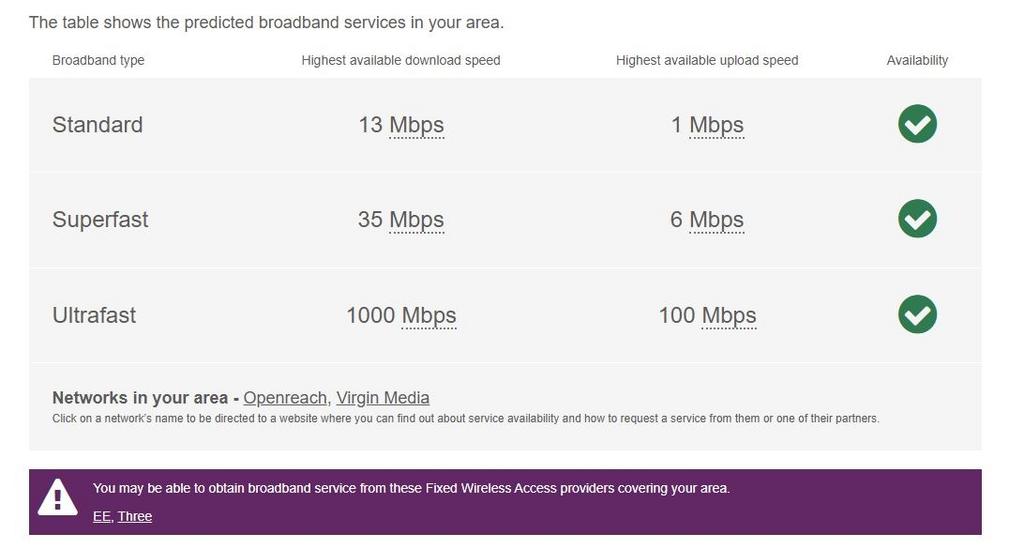
Task: Click Mbps abbreviation next to 100 upload speed
Action: (x=729, y=315)
